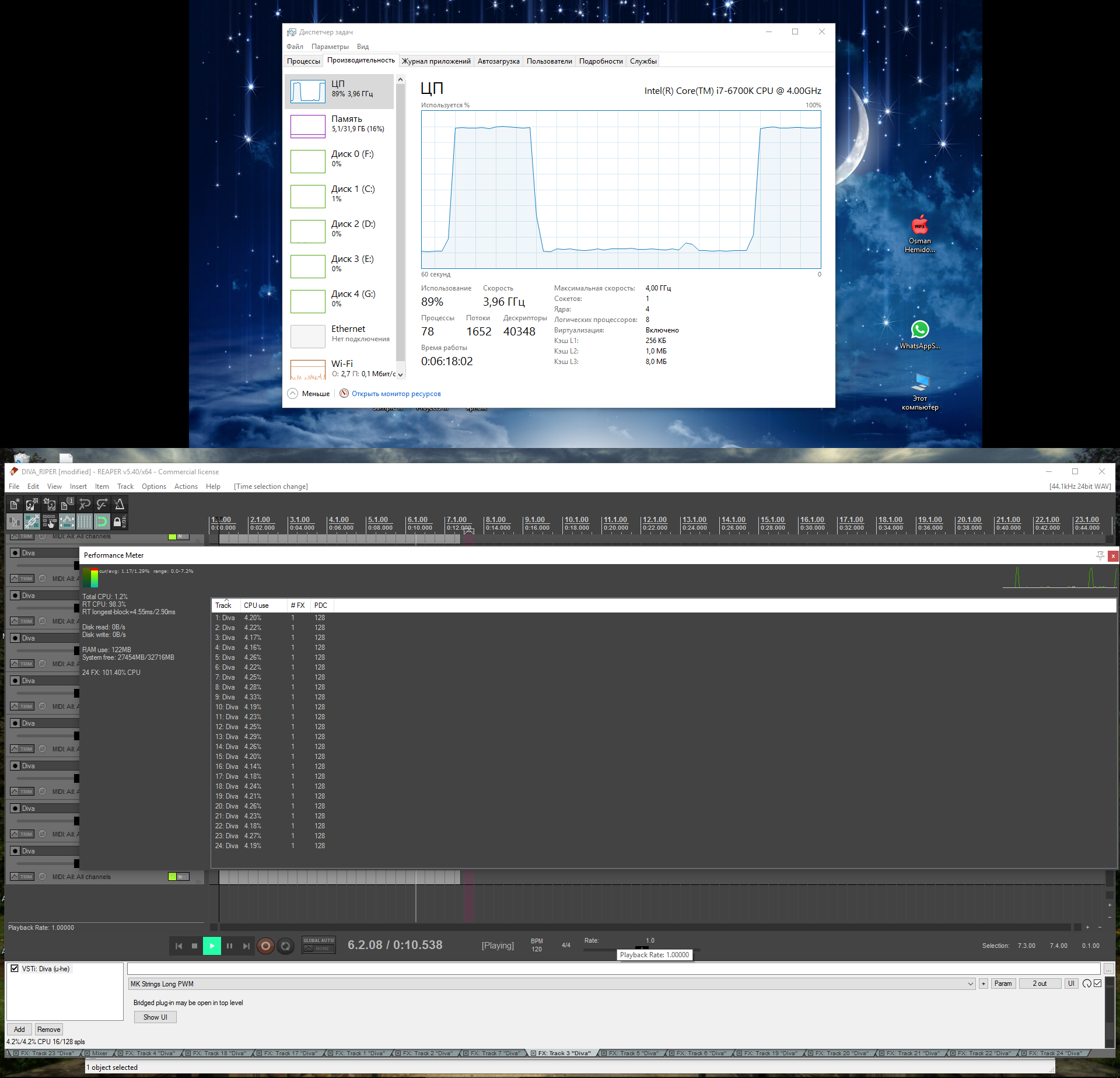1120x1078 pixels.
Task: Click the wet/dry mix knob icon
Action: pyautogui.click(x=1087, y=984)
